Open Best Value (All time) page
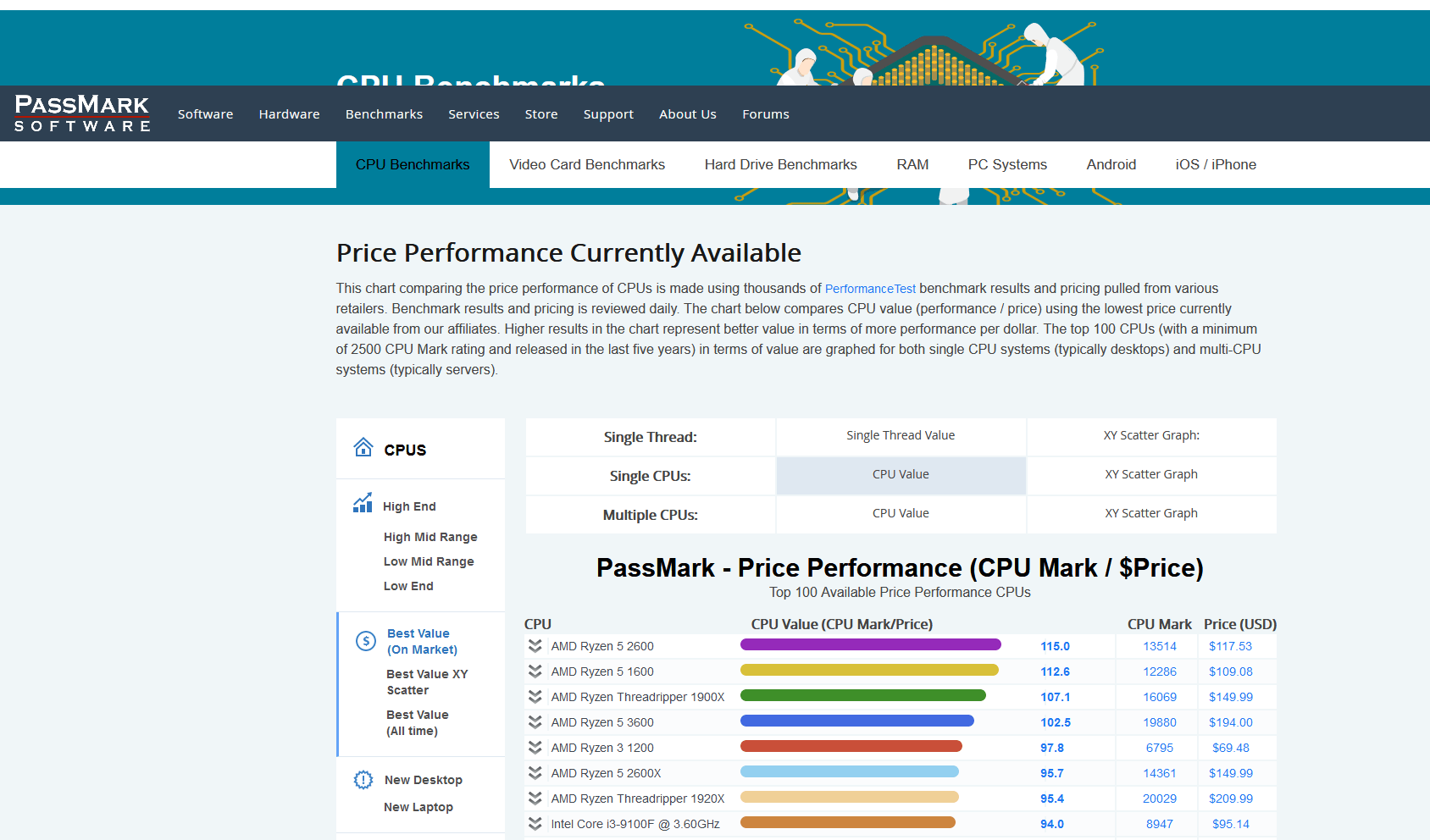This screenshot has height=840, width=1430. point(418,722)
